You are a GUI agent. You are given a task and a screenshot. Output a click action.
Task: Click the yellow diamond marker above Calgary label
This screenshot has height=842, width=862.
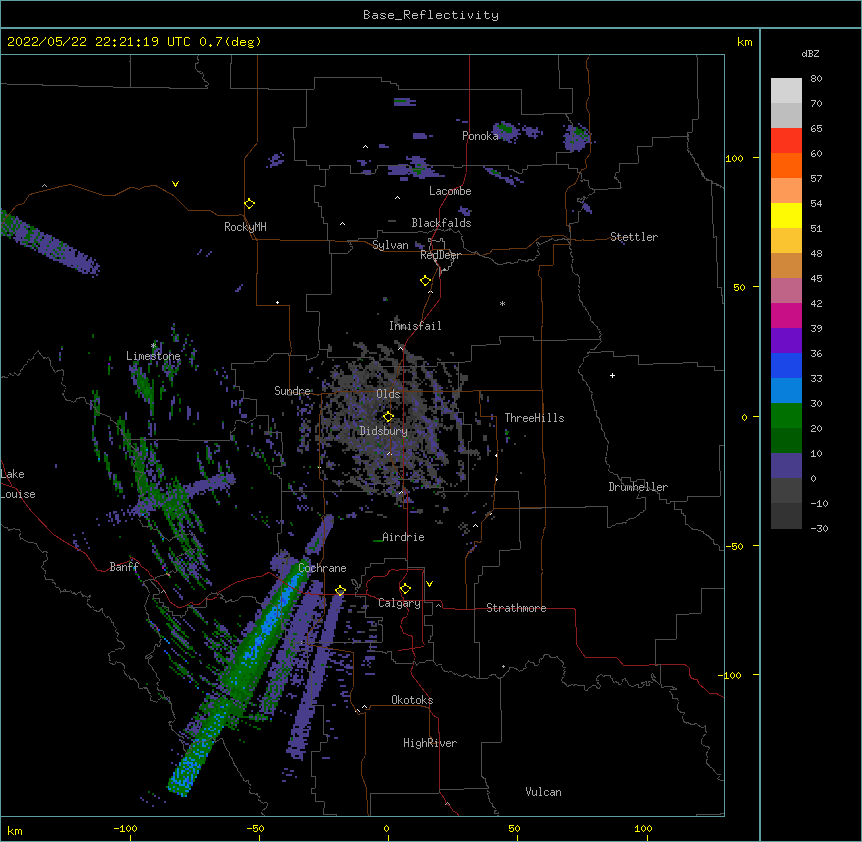tap(405, 589)
